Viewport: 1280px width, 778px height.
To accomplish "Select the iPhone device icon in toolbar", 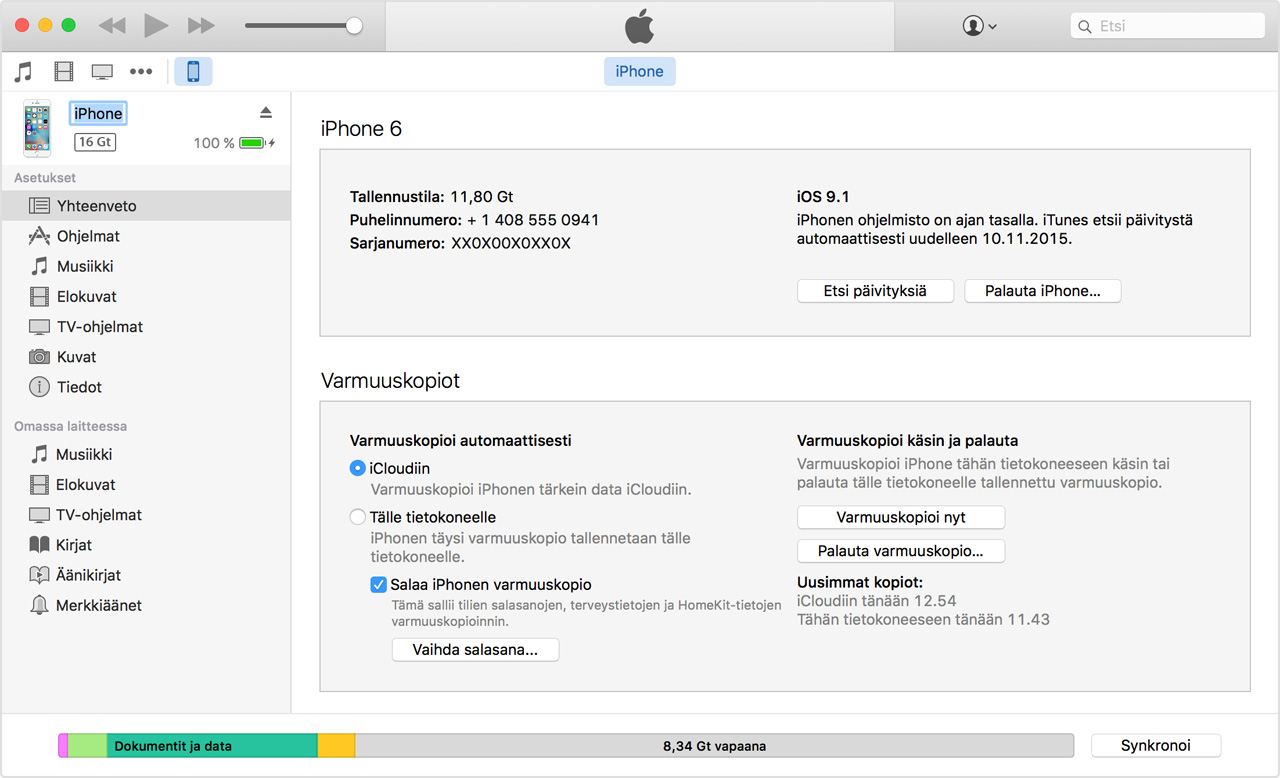I will pos(193,71).
